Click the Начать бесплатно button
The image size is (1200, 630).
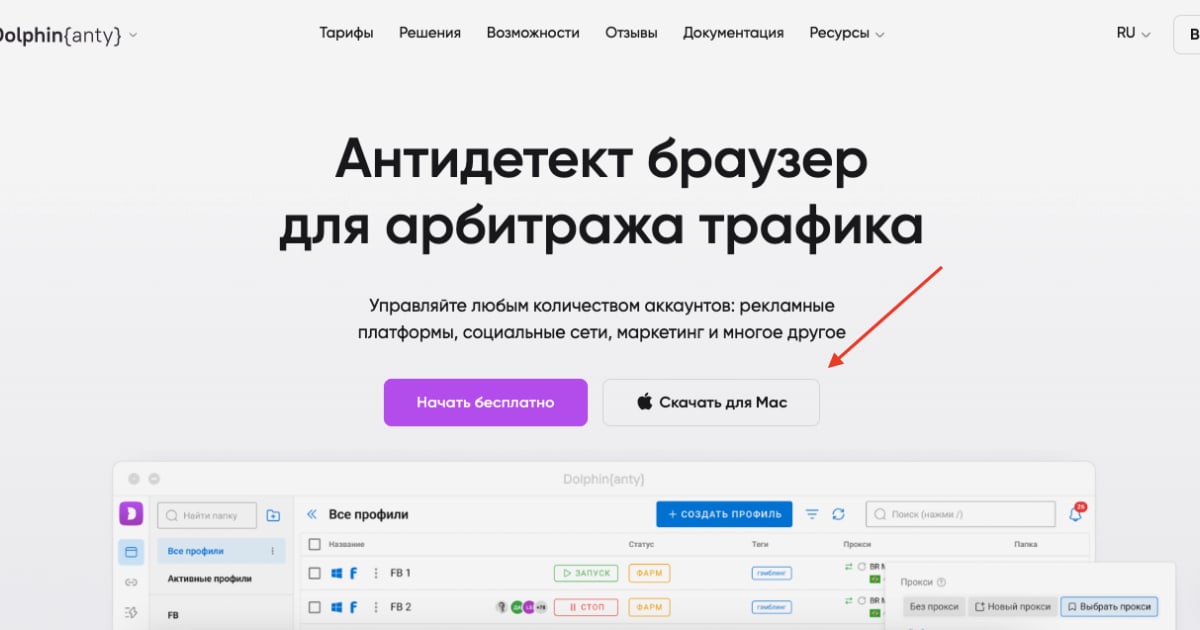[x=485, y=402]
